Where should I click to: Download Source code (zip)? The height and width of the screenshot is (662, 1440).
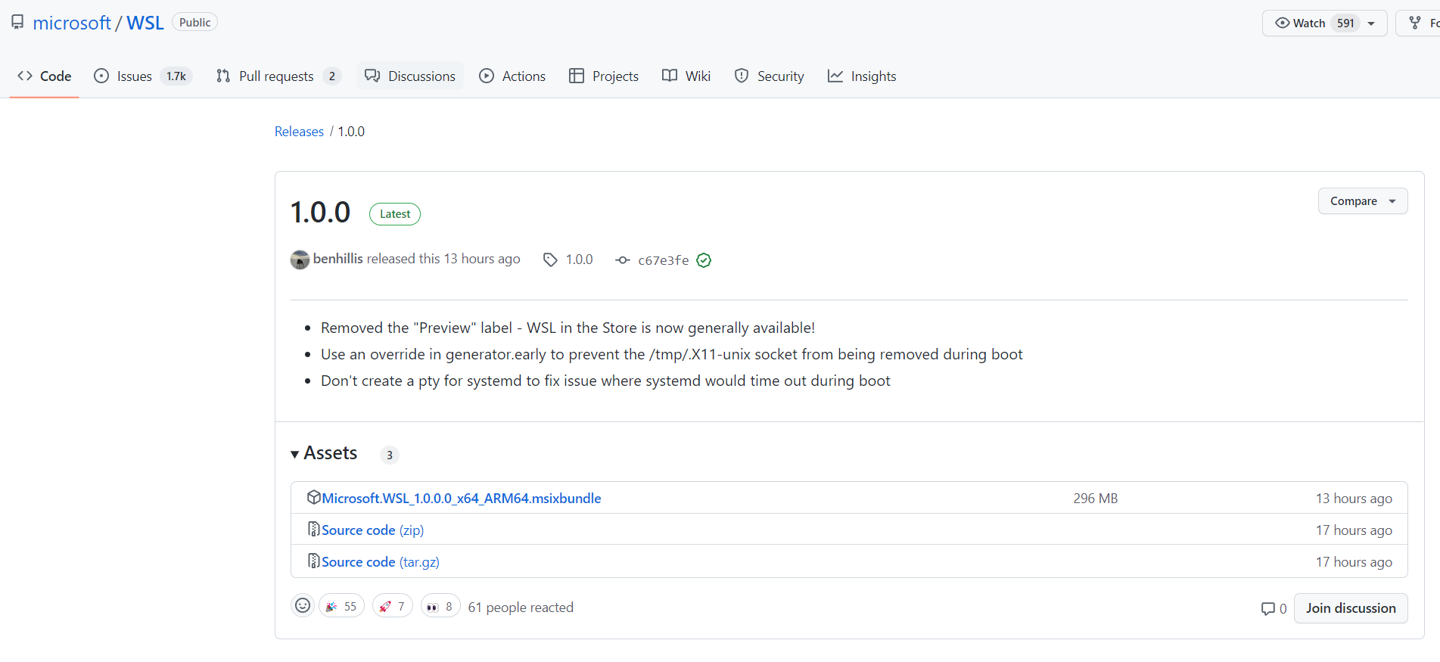pyautogui.click(x=372, y=530)
